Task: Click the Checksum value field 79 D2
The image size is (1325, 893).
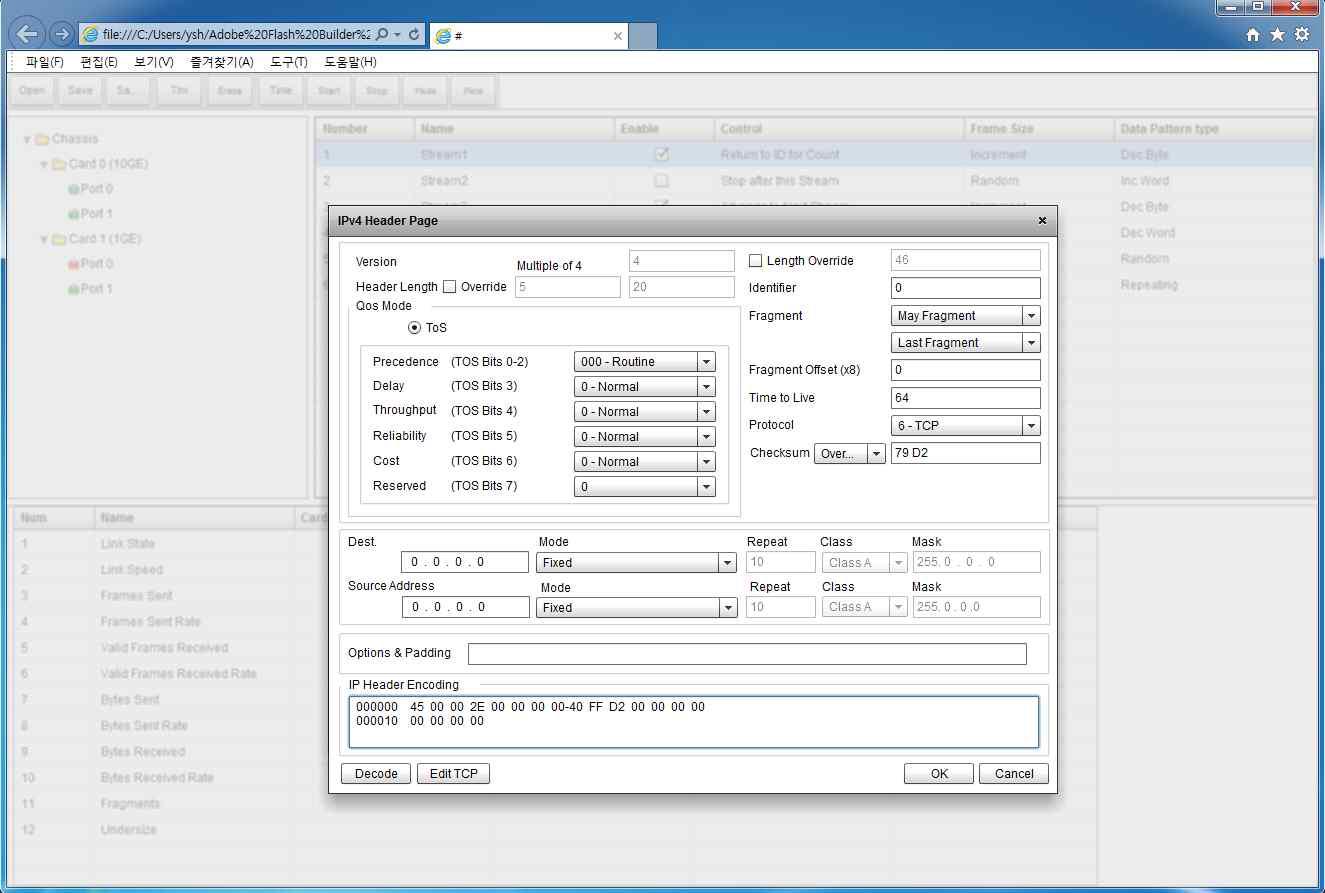Action: tap(966, 454)
